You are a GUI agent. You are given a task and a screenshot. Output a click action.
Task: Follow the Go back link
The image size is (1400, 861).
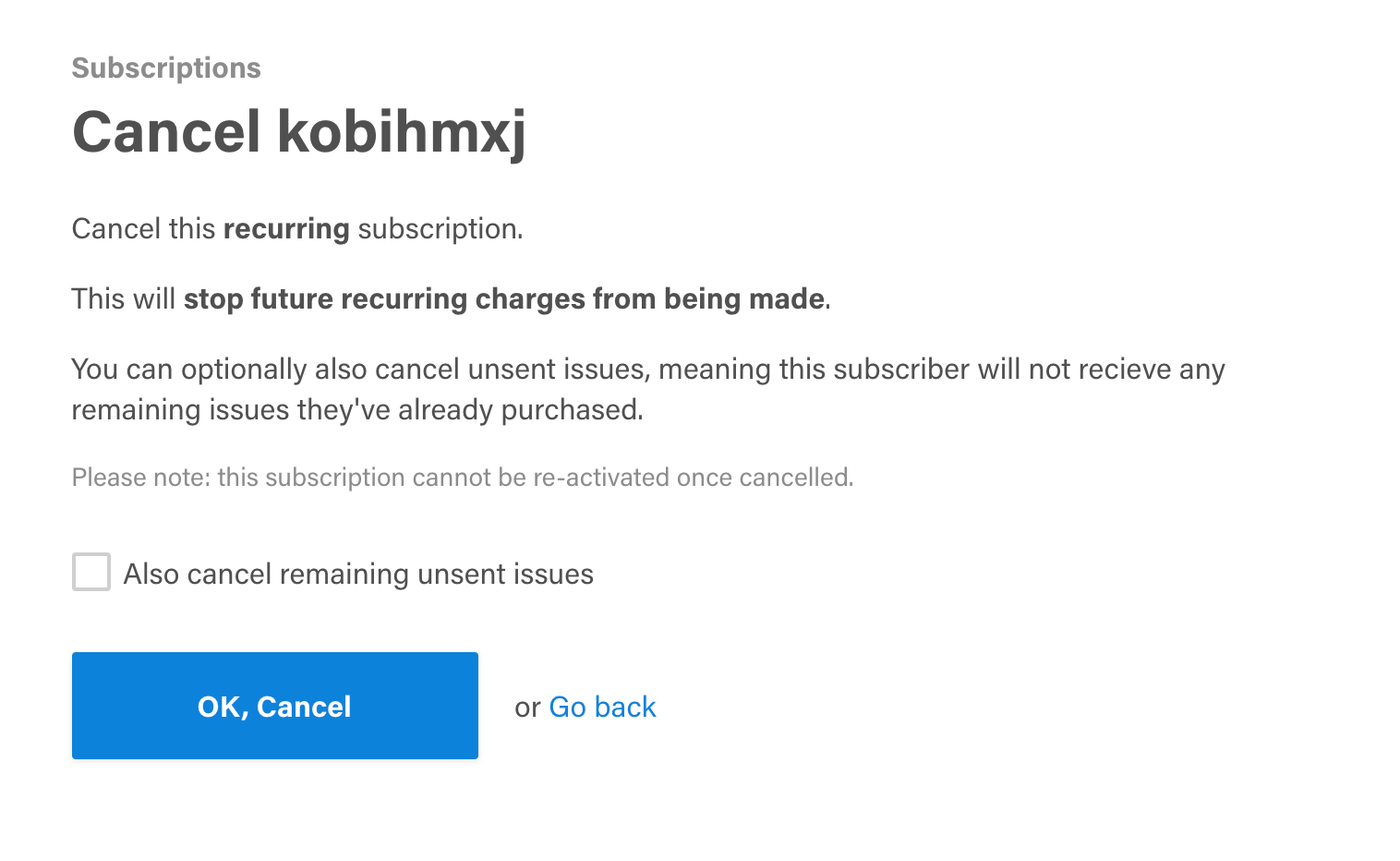(x=602, y=707)
